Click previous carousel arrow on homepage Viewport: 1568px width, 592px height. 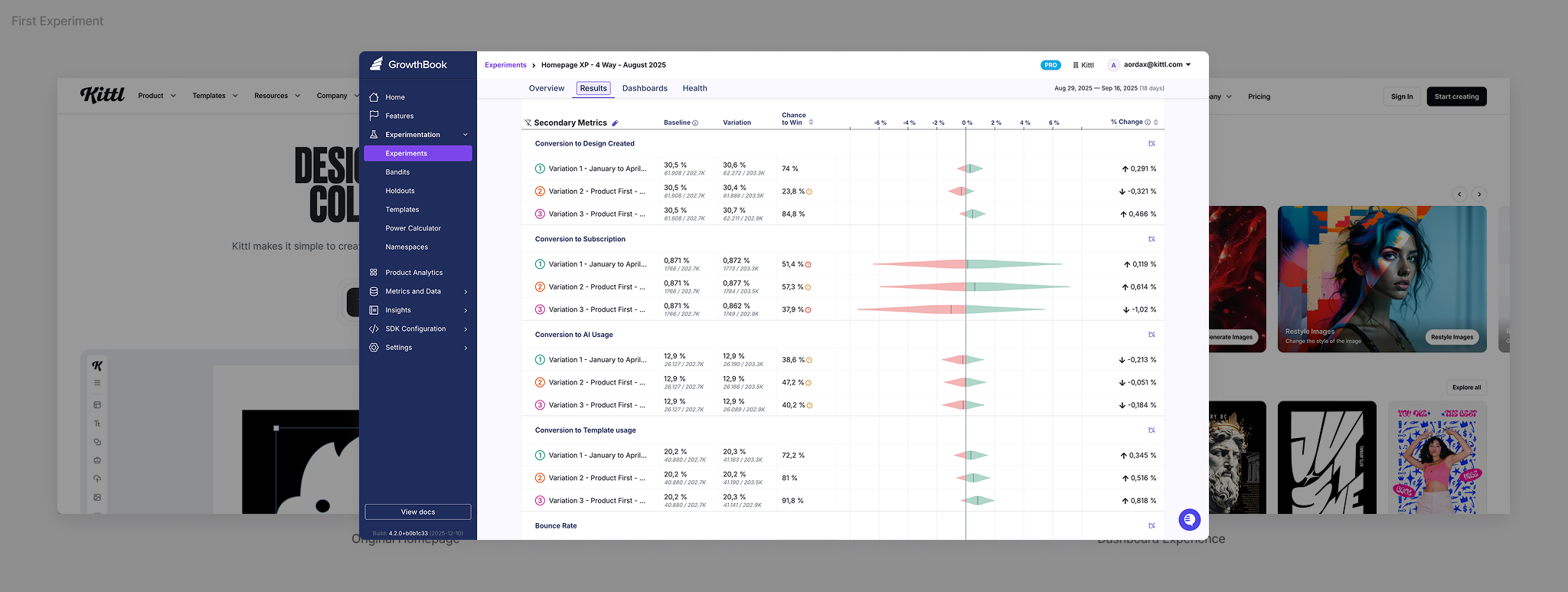click(1459, 195)
